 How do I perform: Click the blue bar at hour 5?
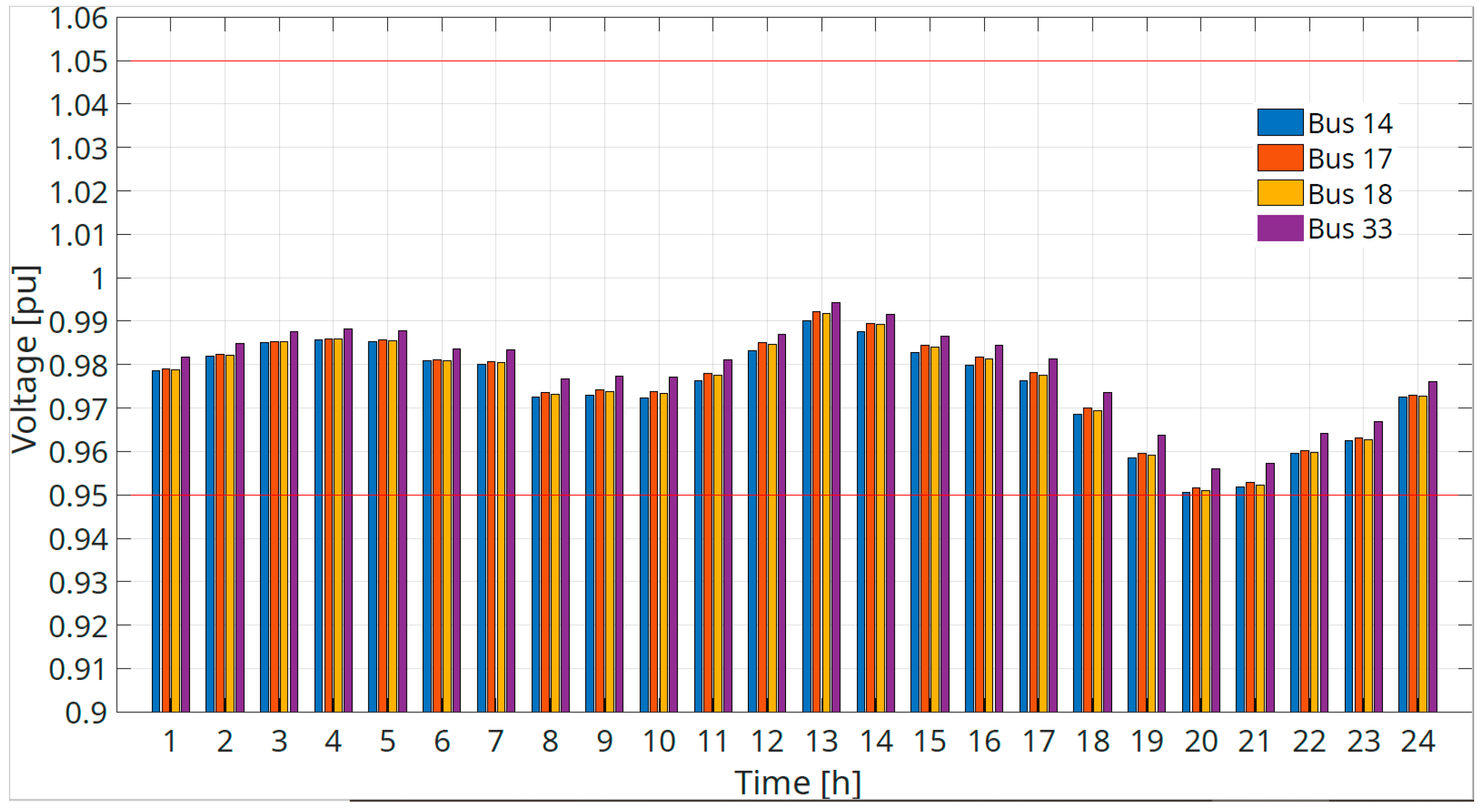(373, 526)
